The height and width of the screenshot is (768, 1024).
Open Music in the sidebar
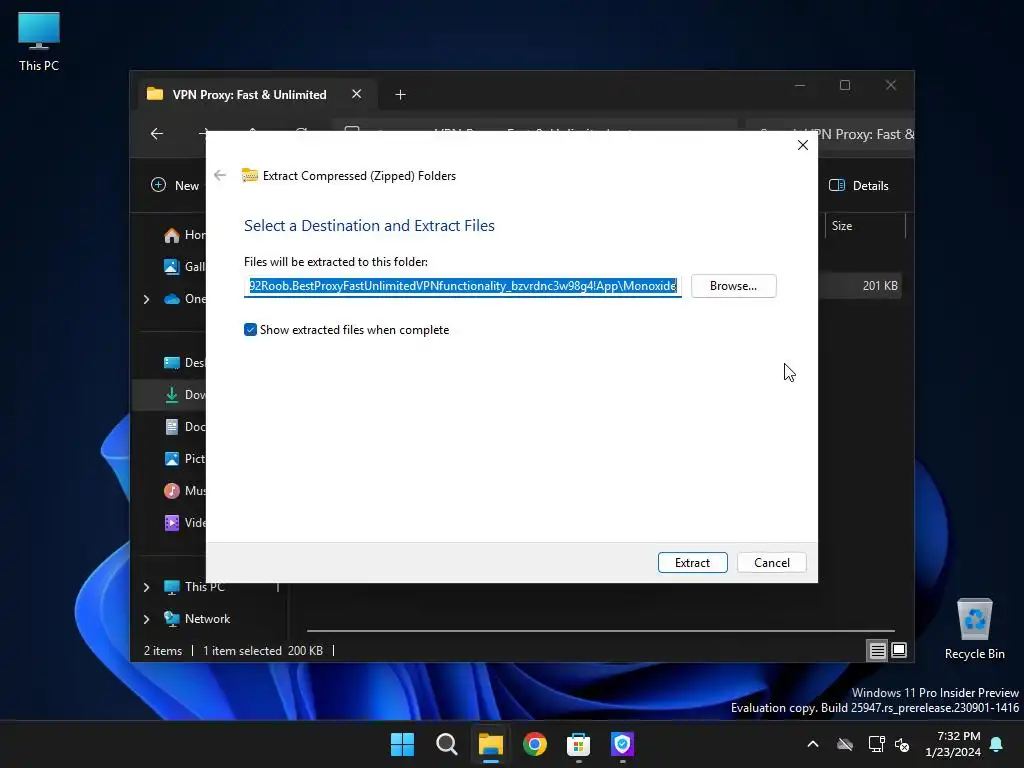coord(184,490)
